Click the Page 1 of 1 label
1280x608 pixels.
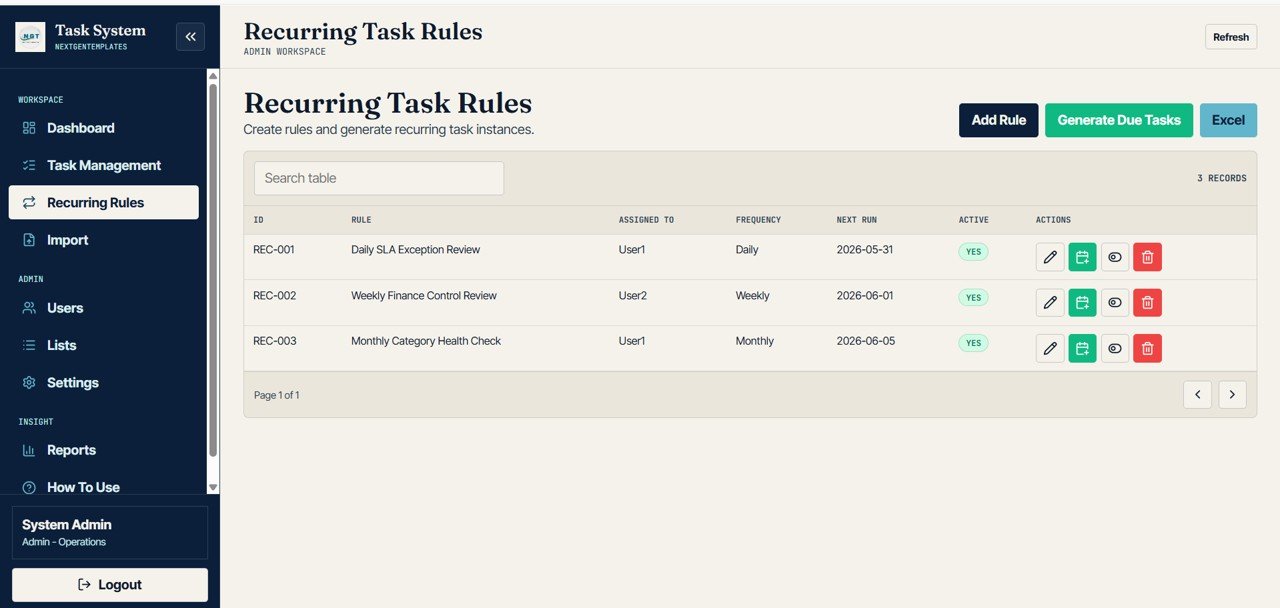277,395
